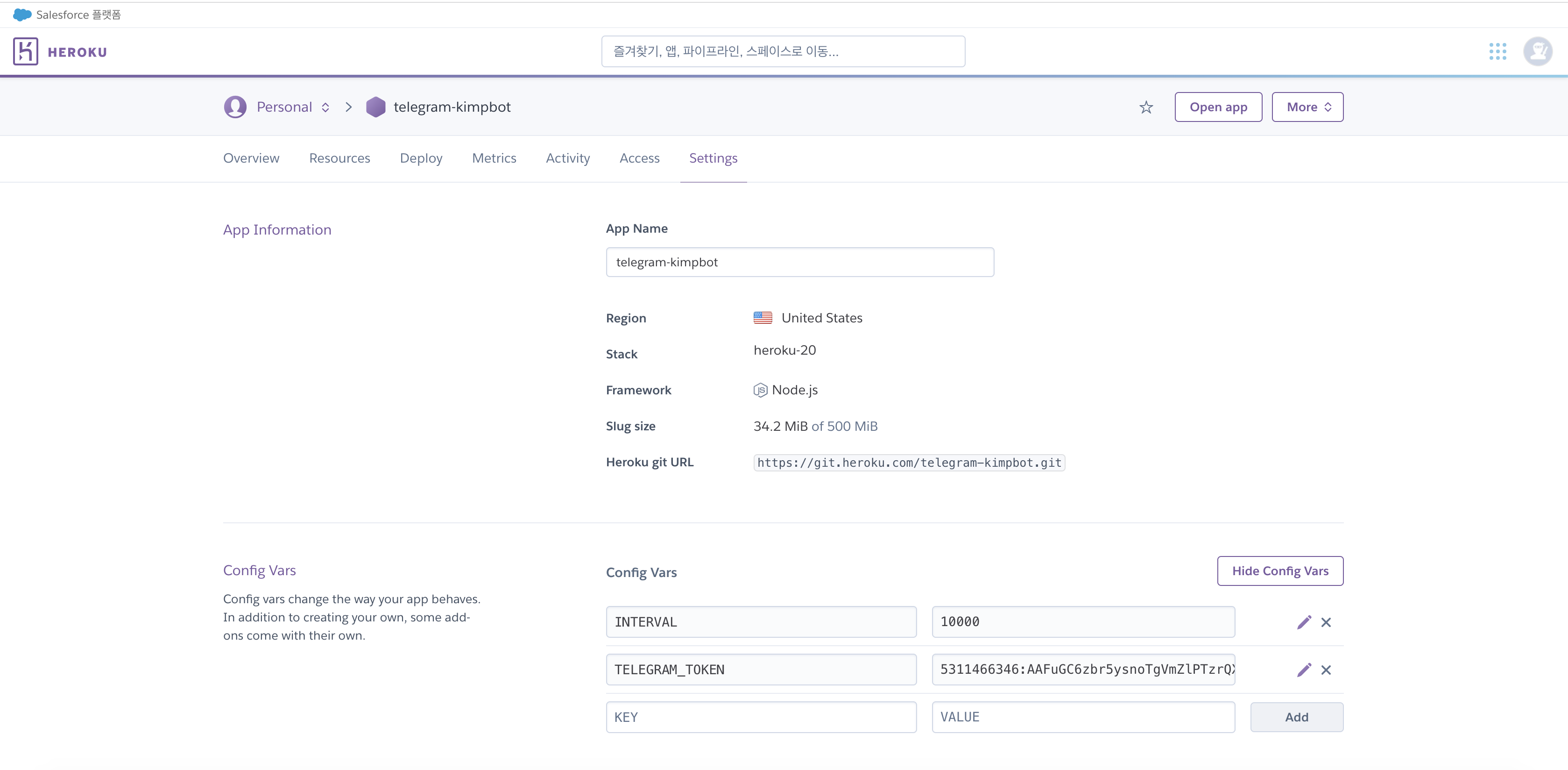Viewport: 1568px width, 770px height.
Task: Click the telegram-kimpbot hexagon app icon
Action: click(375, 107)
